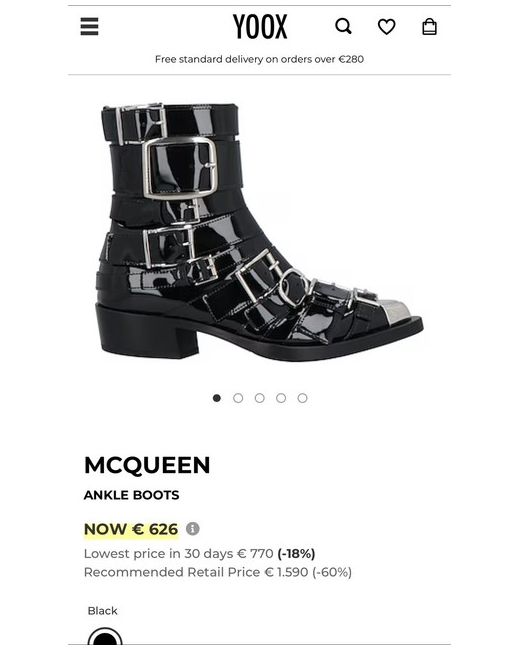The width and height of the screenshot is (520, 650).
Task: Open the buckled ankle boot product image
Action: (x=259, y=232)
